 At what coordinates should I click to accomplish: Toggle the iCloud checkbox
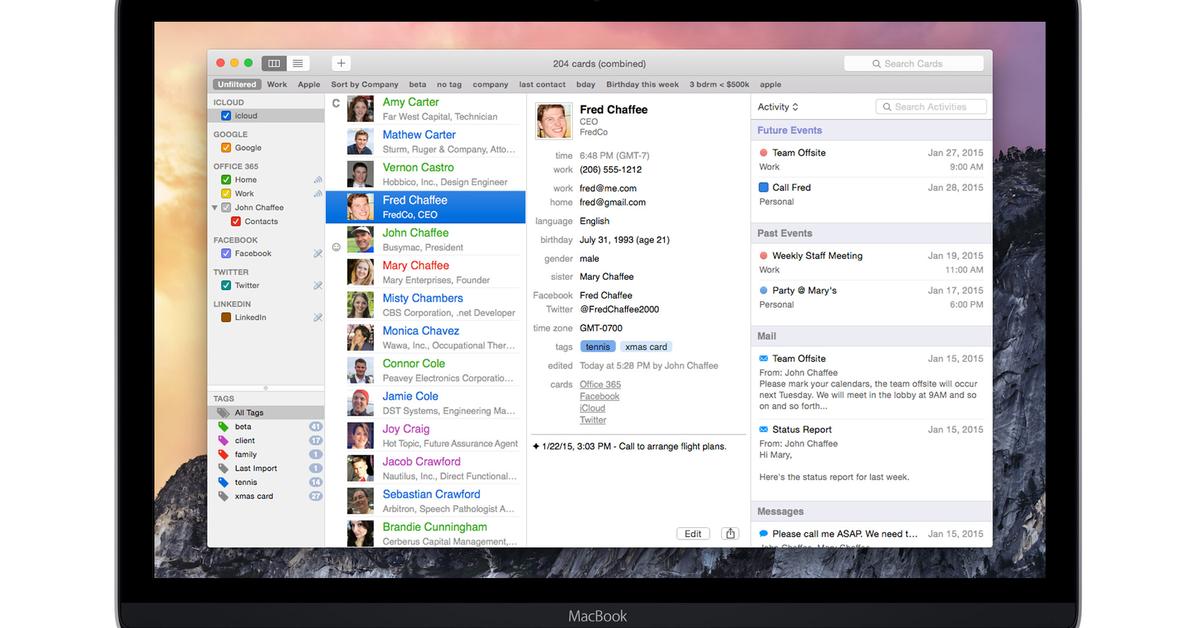click(x=226, y=116)
